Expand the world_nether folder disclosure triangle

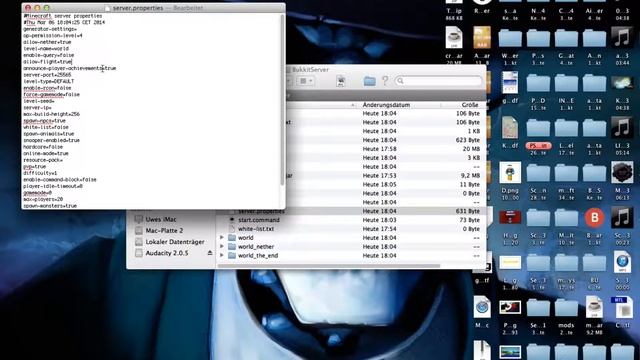tap(222, 247)
